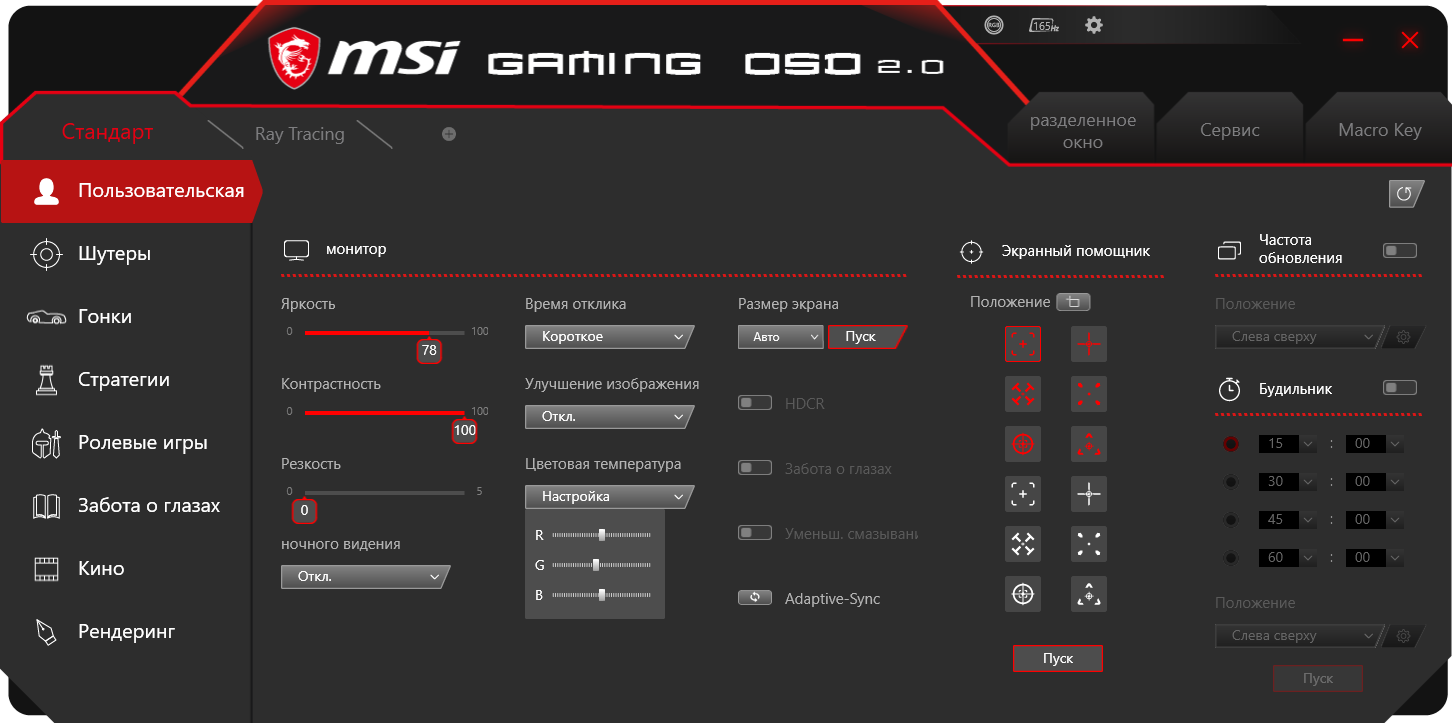Enable the Частота обновления switch
The height and width of the screenshot is (723, 1452).
point(1400,250)
